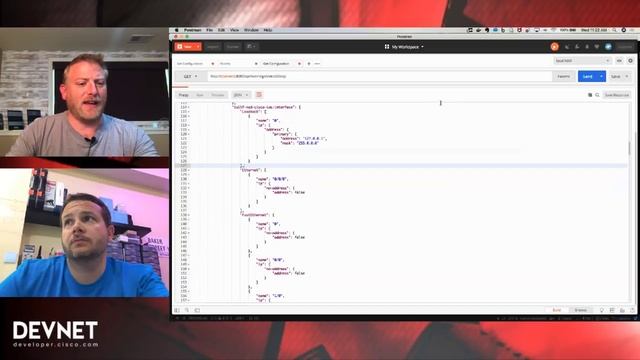Screen dimensions: 640x360
Task: Click the two-pane layout icon in status bar
Action: [x=612, y=310]
